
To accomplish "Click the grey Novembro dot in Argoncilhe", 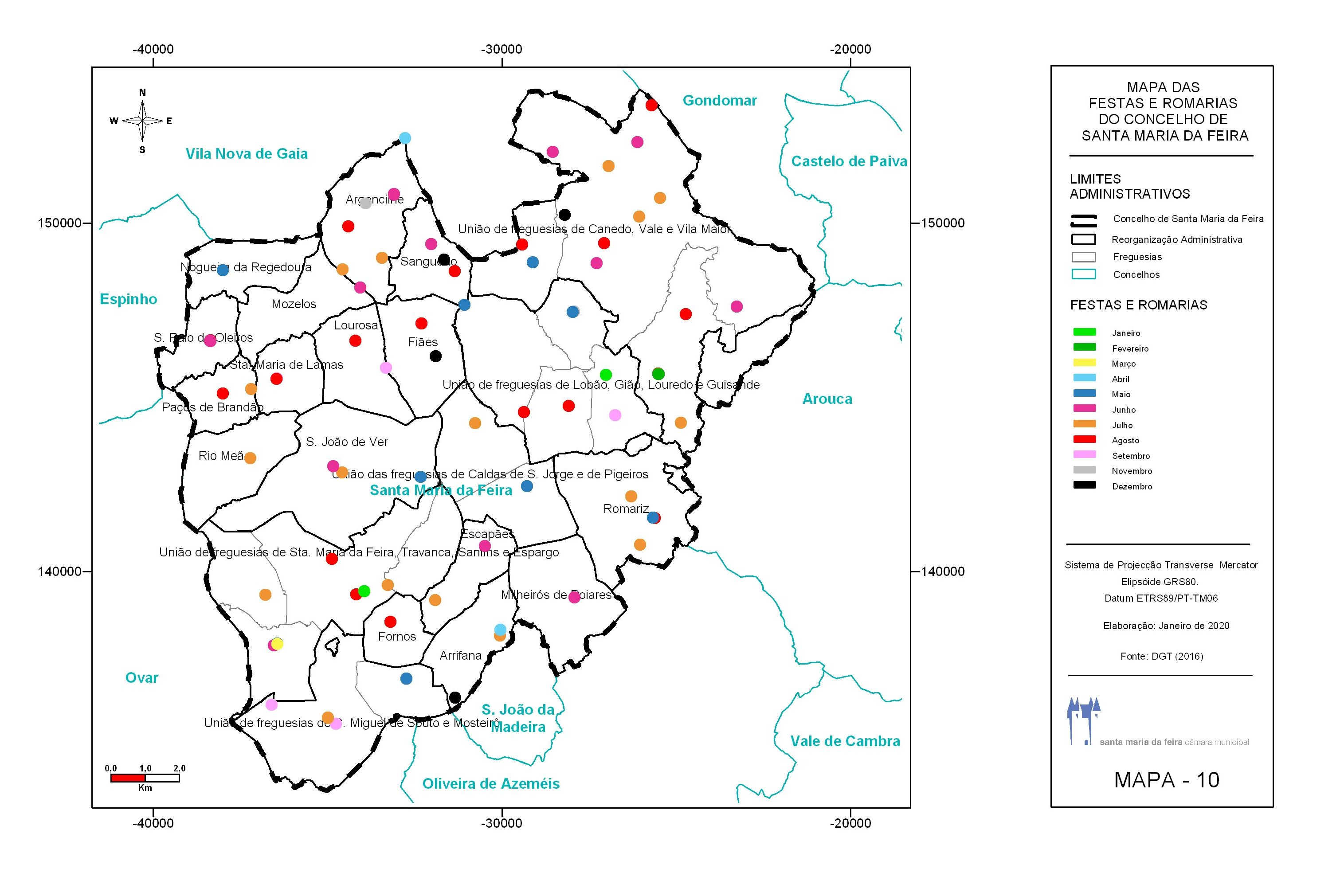I will [366, 203].
